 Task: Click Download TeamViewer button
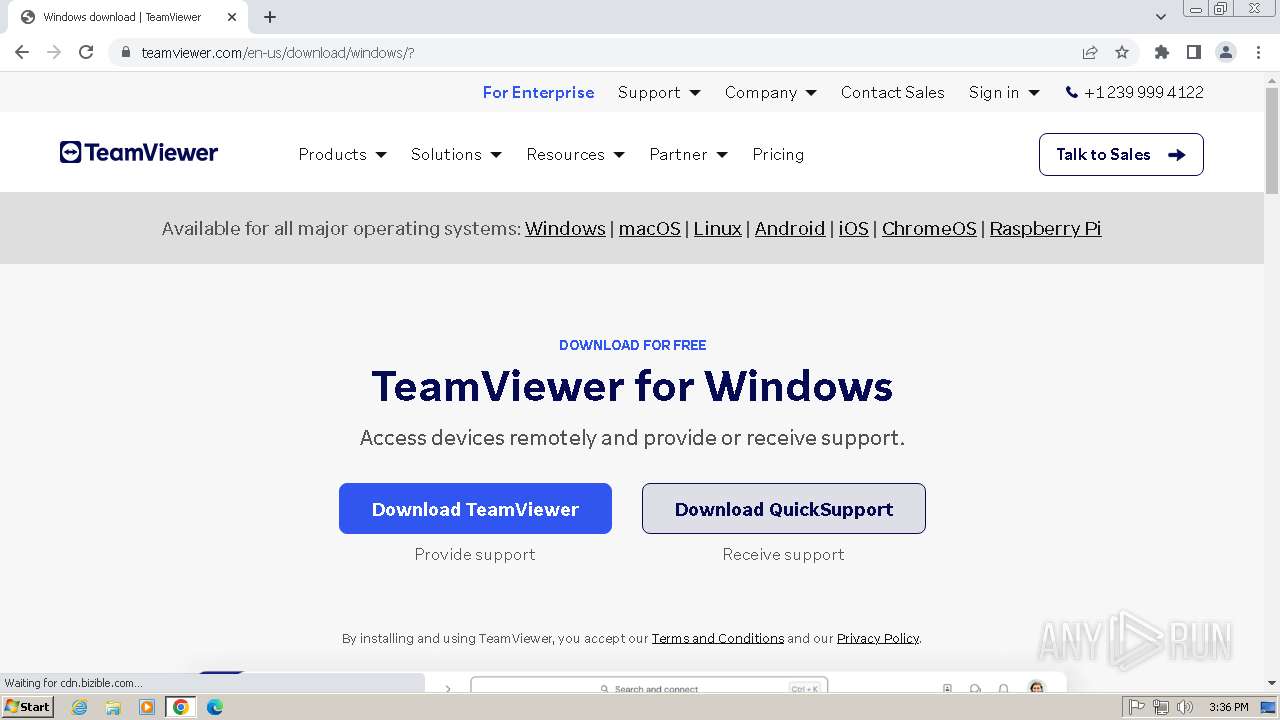(475, 508)
